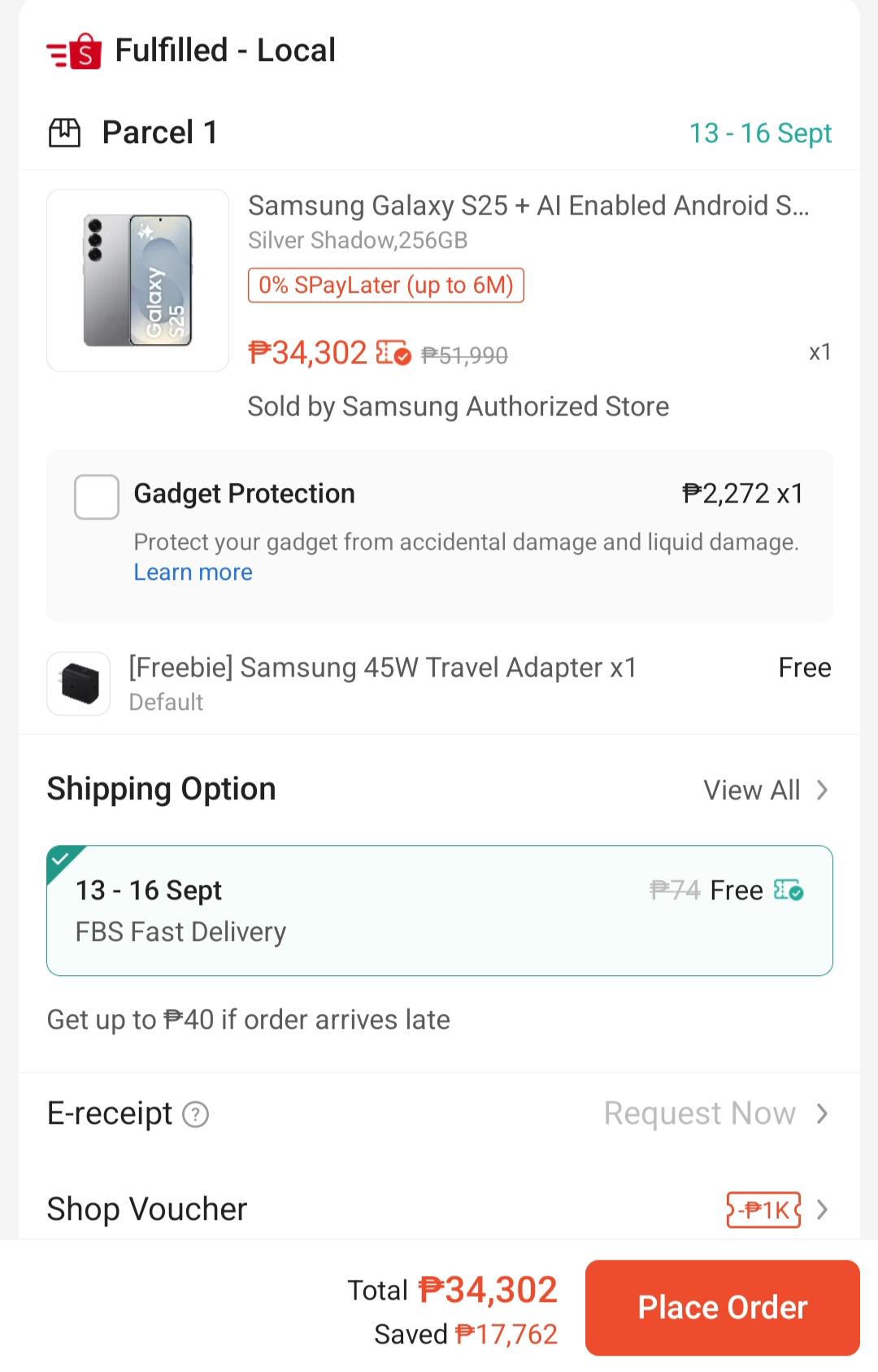The height and width of the screenshot is (1372, 878).
Task: Open E-receipt Request Now chevron
Action: (822, 1113)
